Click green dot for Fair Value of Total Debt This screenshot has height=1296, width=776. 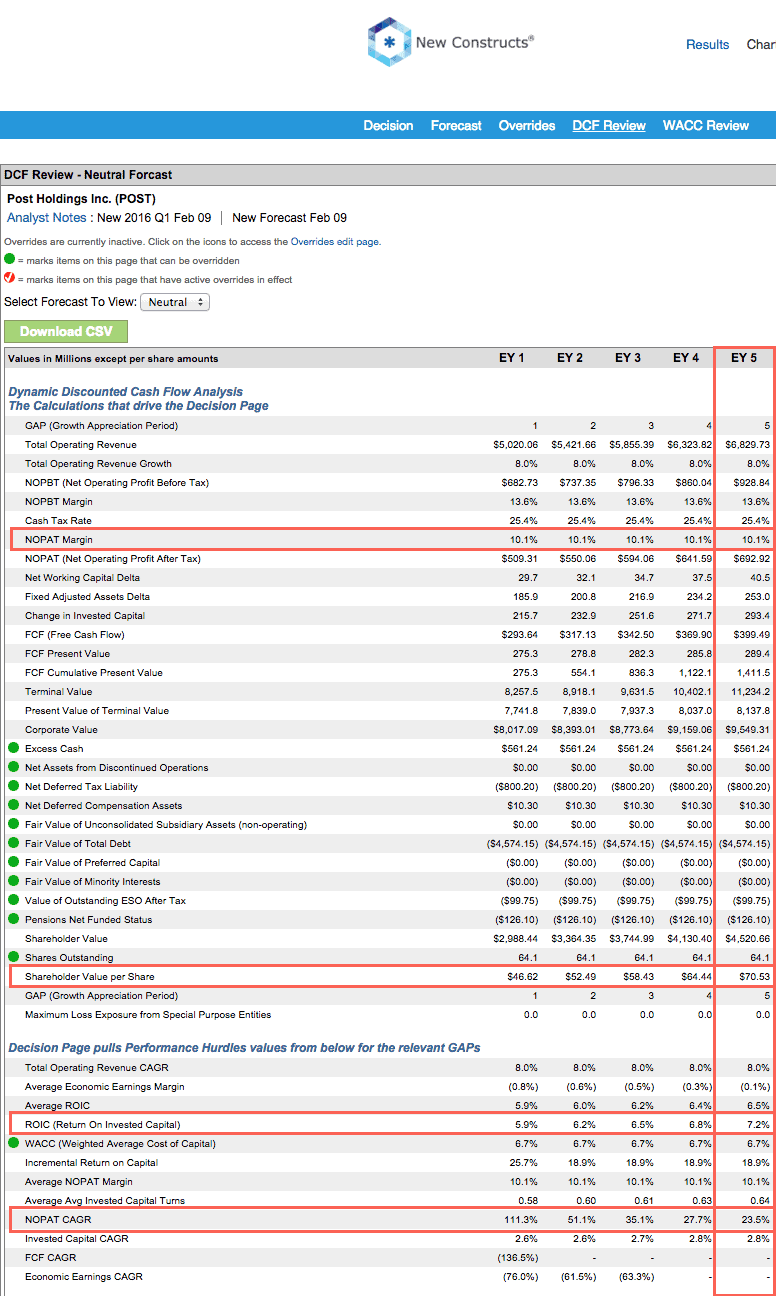click(13, 843)
